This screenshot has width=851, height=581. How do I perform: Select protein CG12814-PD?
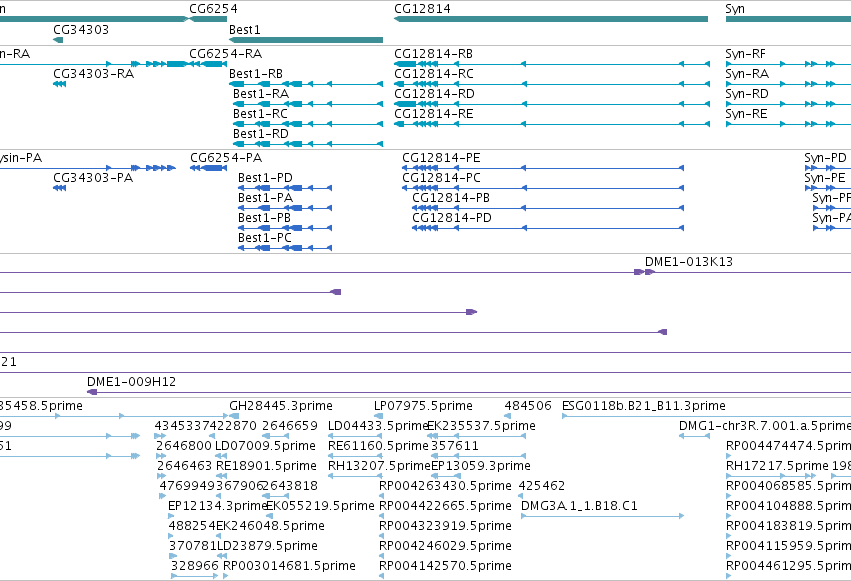[452, 218]
